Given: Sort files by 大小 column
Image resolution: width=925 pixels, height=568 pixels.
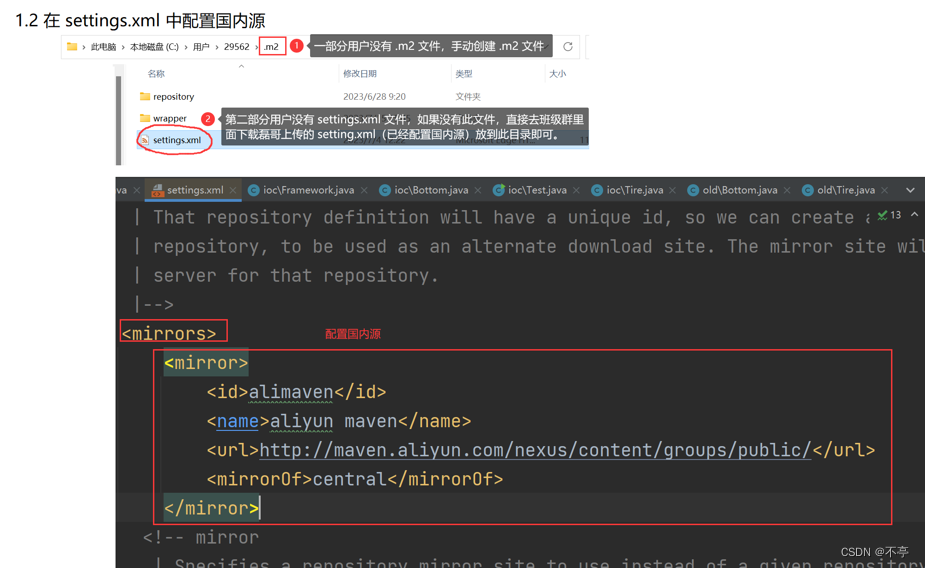Looking at the screenshot, I should 557,74.
